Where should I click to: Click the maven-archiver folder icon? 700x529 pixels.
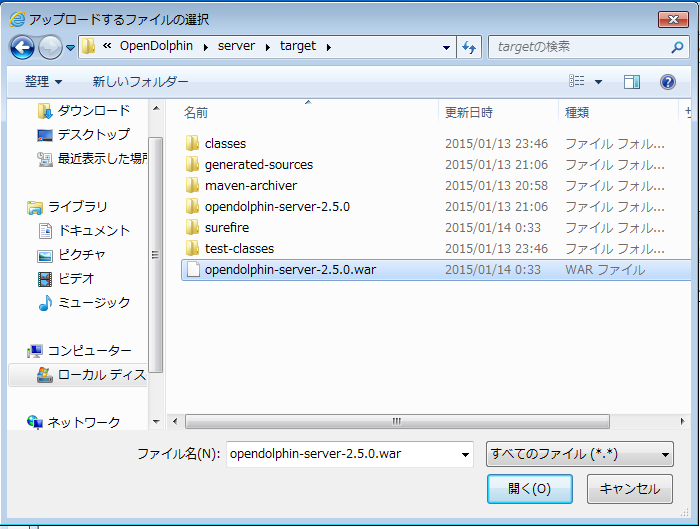192,185
